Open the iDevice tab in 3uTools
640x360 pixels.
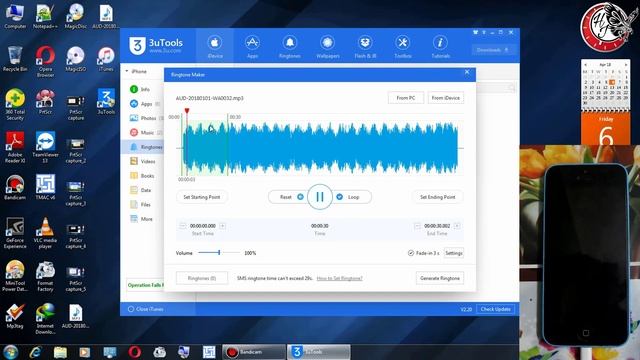[x=215, y=47]
